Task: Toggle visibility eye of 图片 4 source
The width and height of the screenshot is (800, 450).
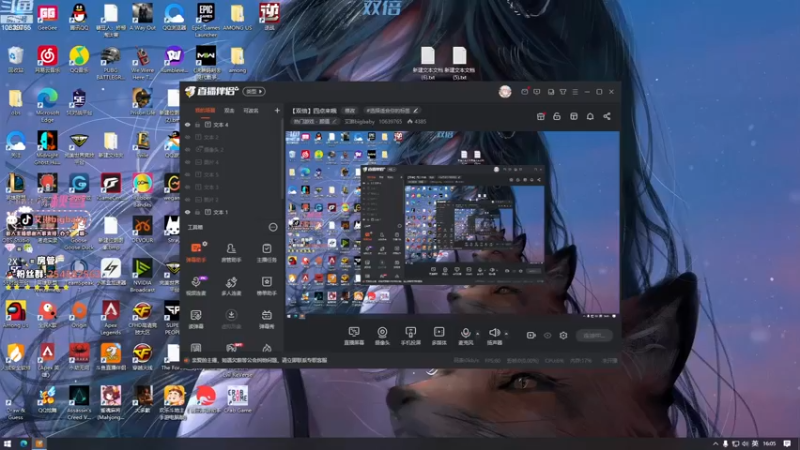Action: point(188,162)
